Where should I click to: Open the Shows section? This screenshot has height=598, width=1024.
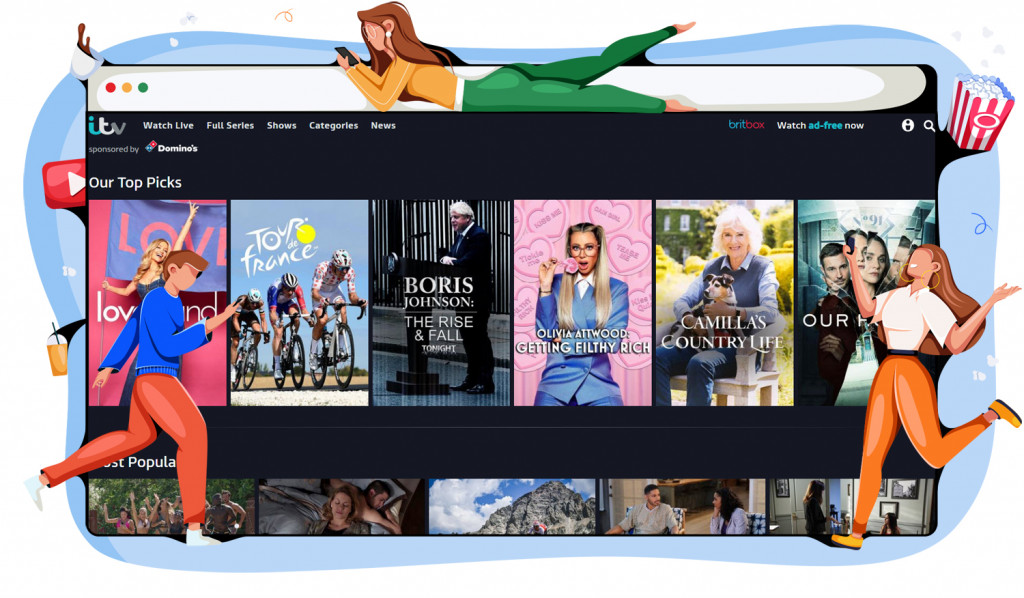pos(281,125)
